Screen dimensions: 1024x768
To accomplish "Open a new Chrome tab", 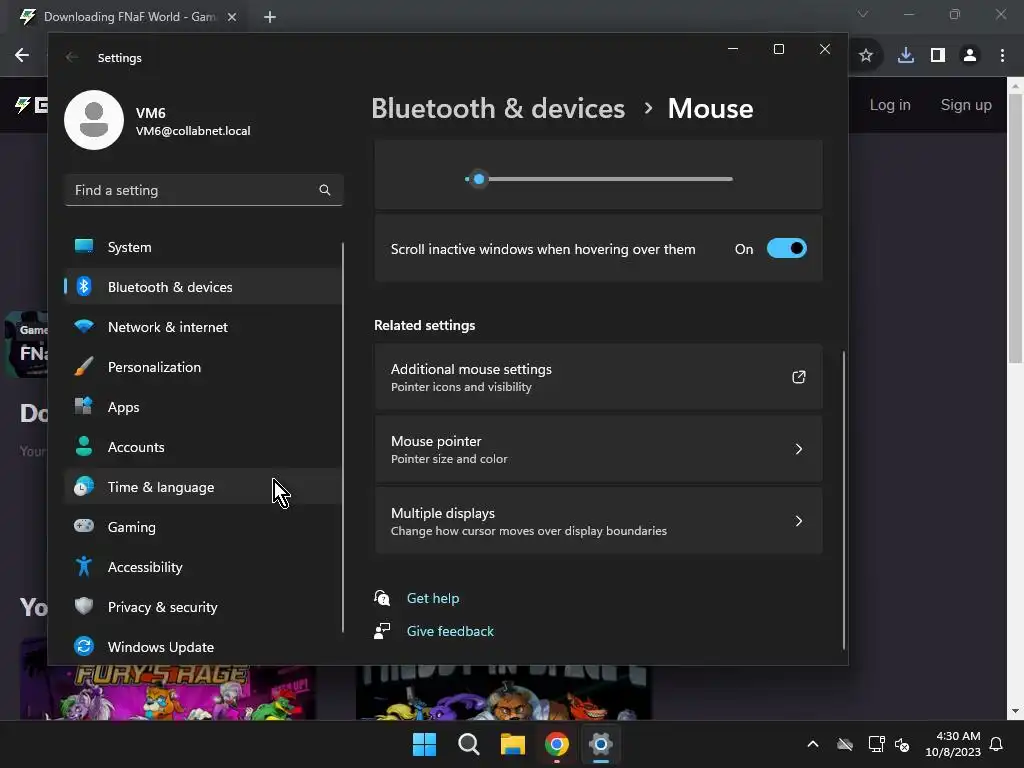I will pos(270,17).
